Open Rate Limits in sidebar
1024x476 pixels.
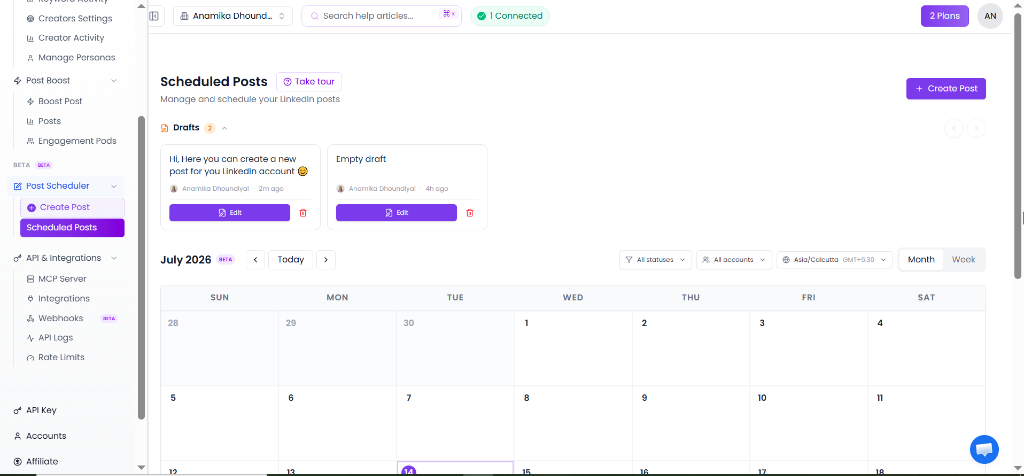(x=56, y=357)
